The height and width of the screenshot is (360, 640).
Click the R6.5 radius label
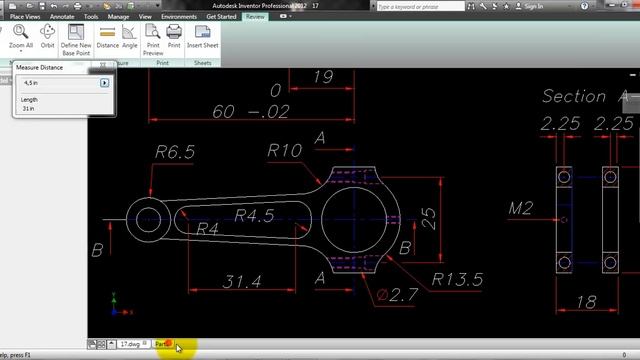pos(175,152)
